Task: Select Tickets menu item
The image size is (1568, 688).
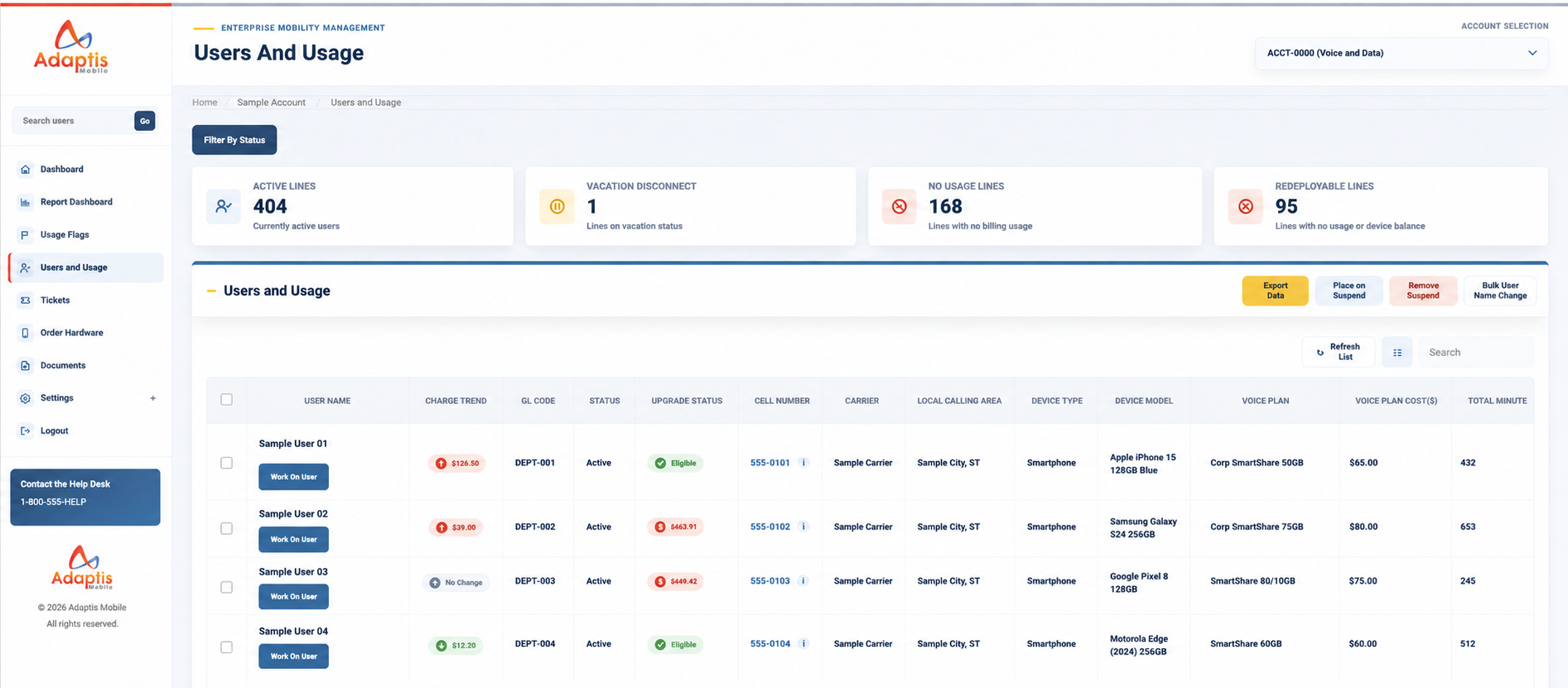Action: pyautogui.click(x=55, y=301)
